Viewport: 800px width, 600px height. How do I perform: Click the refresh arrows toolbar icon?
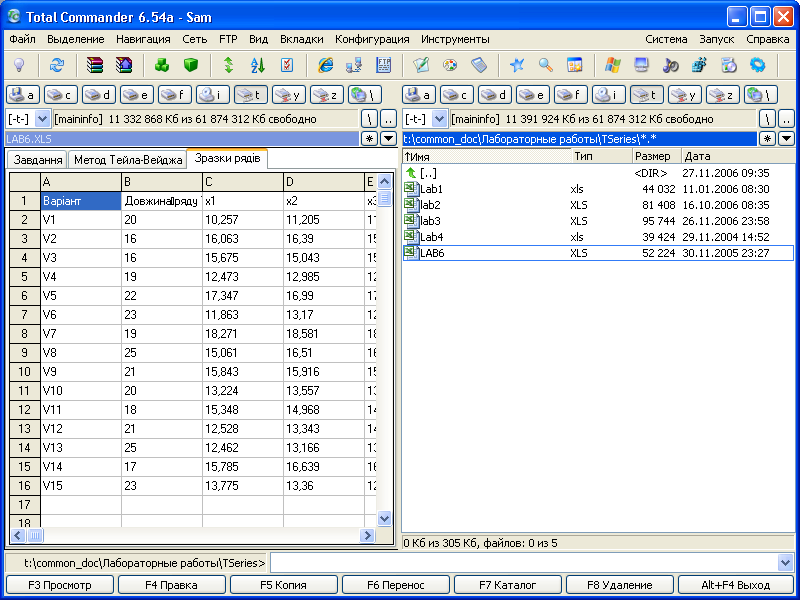pyautogui.click(x=57, y=65)
